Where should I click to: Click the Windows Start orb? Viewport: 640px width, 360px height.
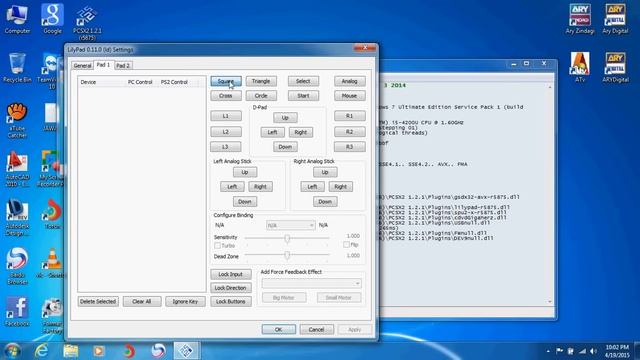click(x=12, y=351)
